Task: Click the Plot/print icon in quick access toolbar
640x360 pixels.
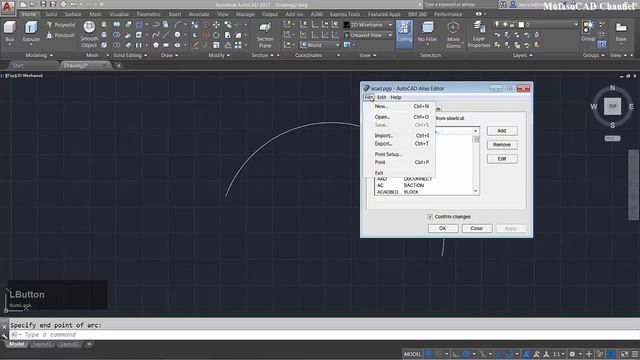Action: tap(63, 4)
